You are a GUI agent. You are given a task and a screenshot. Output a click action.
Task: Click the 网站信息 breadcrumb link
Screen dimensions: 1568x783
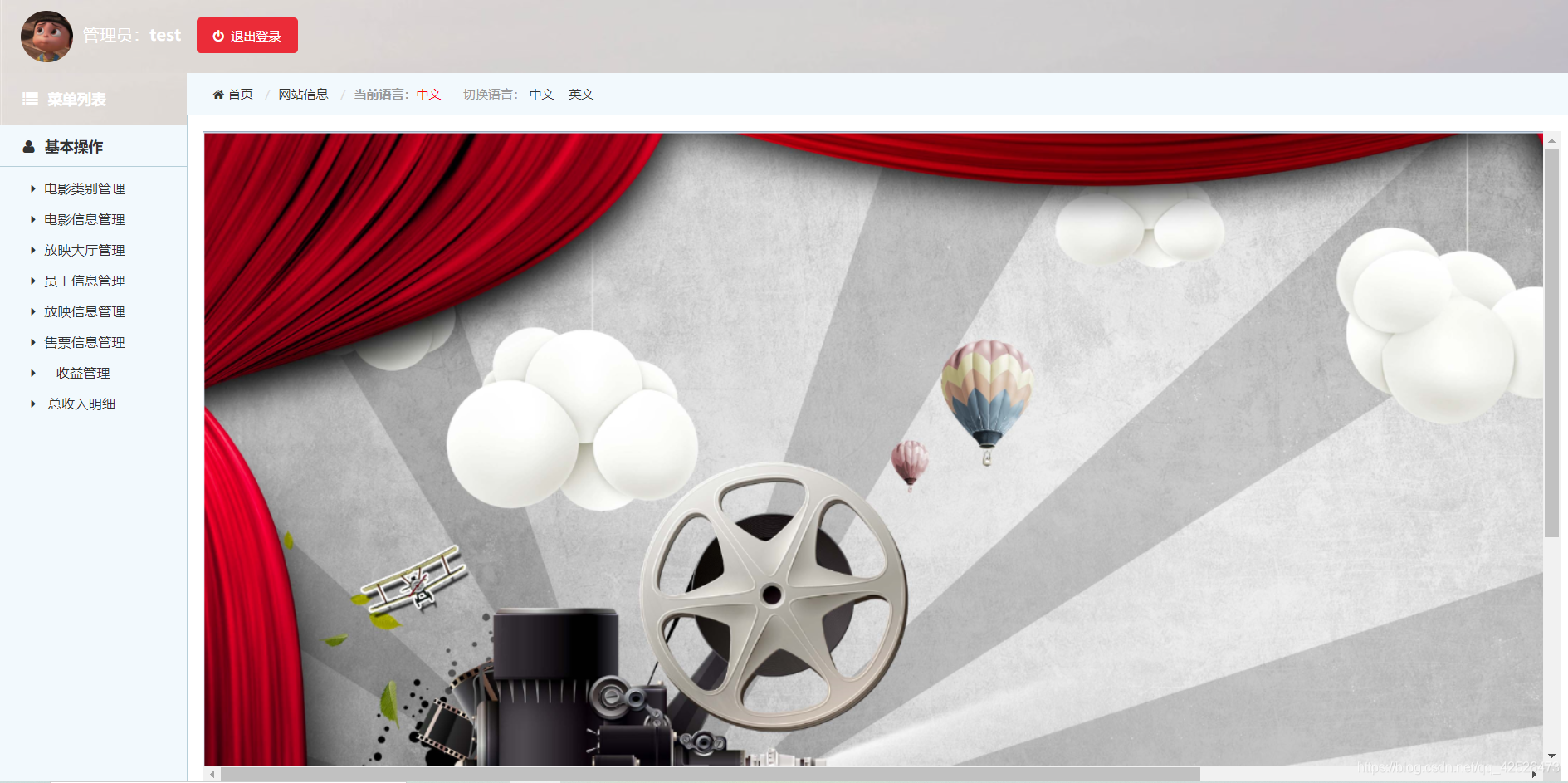click(x=303, y=95)
